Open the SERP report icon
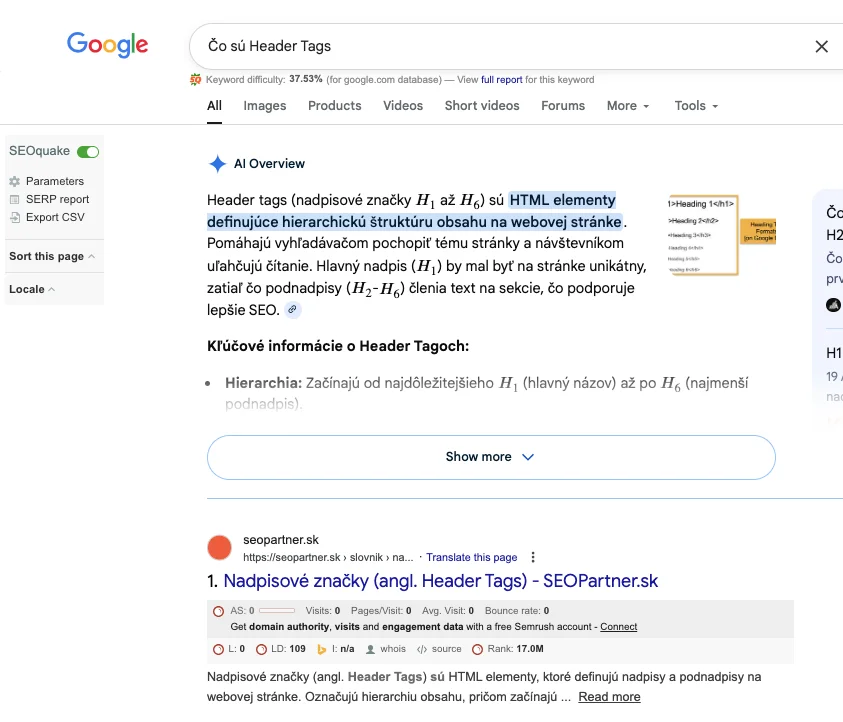843x722 pixels. (14, 200)
